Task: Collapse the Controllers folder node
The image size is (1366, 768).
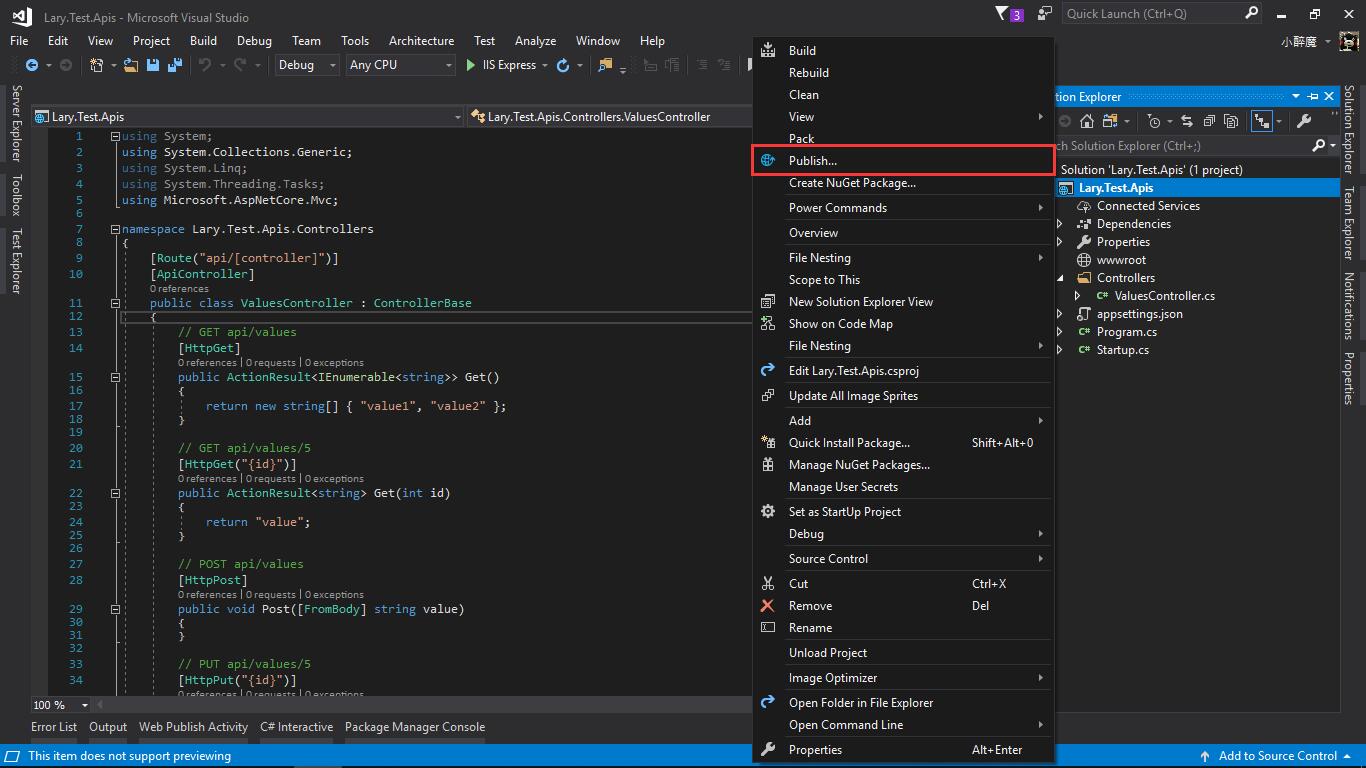Action: coord(1060,278)
